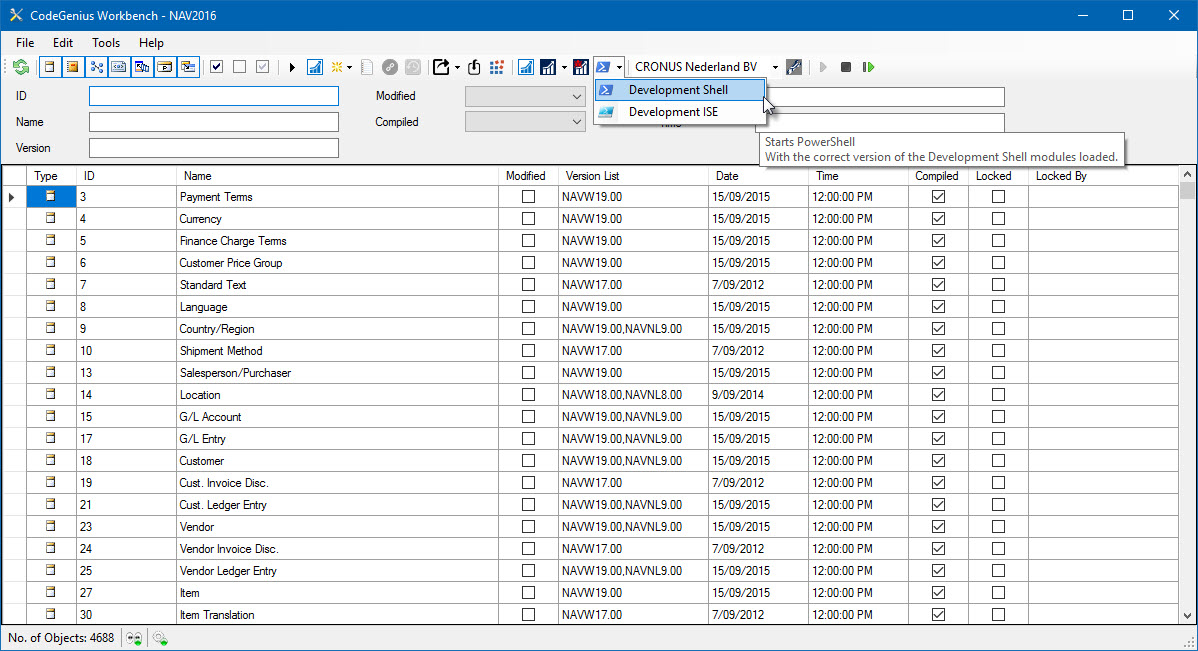Toggle dropdown arrow beside PowerShell icon
The width and height of the screenshot is (1198, 651).
pyautogui.click(x=619, y=67)
